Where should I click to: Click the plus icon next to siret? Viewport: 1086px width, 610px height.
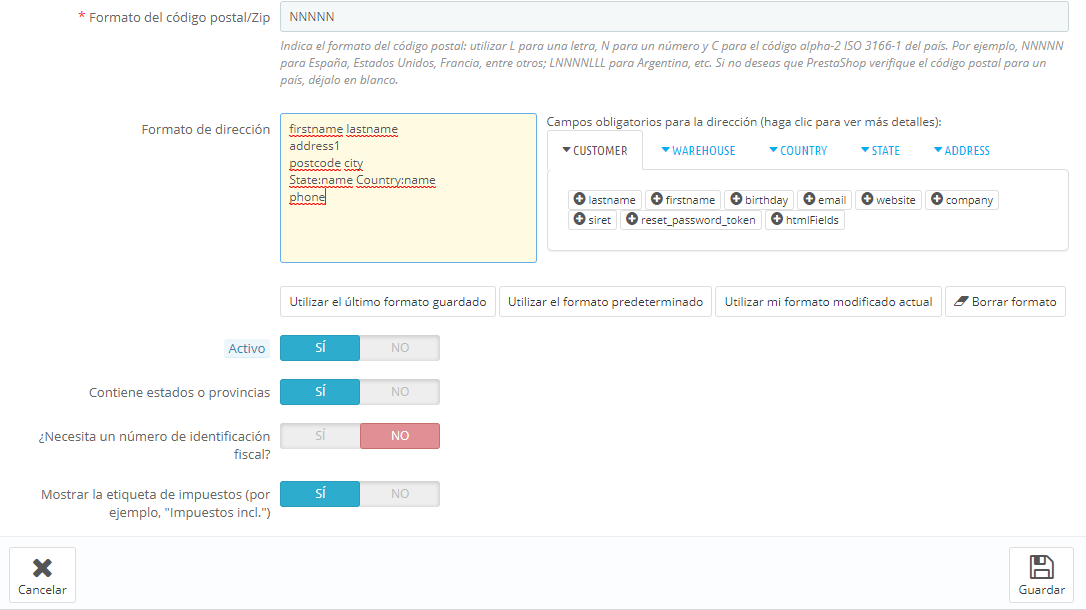click(579, 220)
